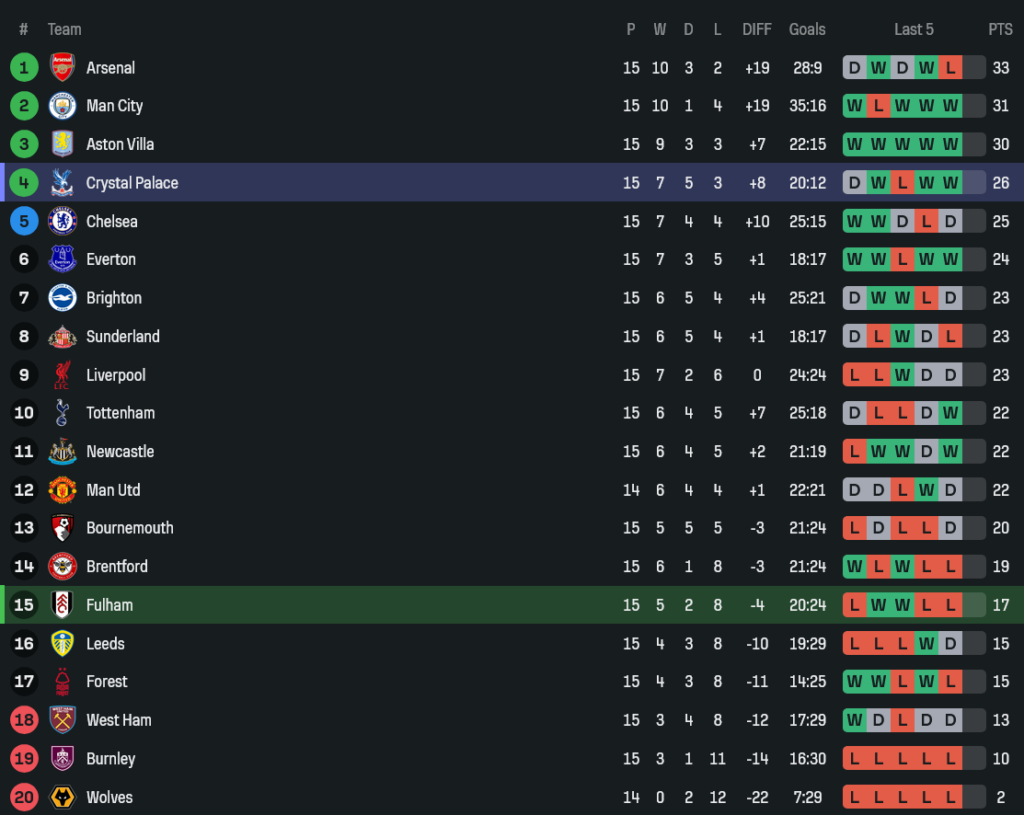Click the Arsenal club crest

62,68
